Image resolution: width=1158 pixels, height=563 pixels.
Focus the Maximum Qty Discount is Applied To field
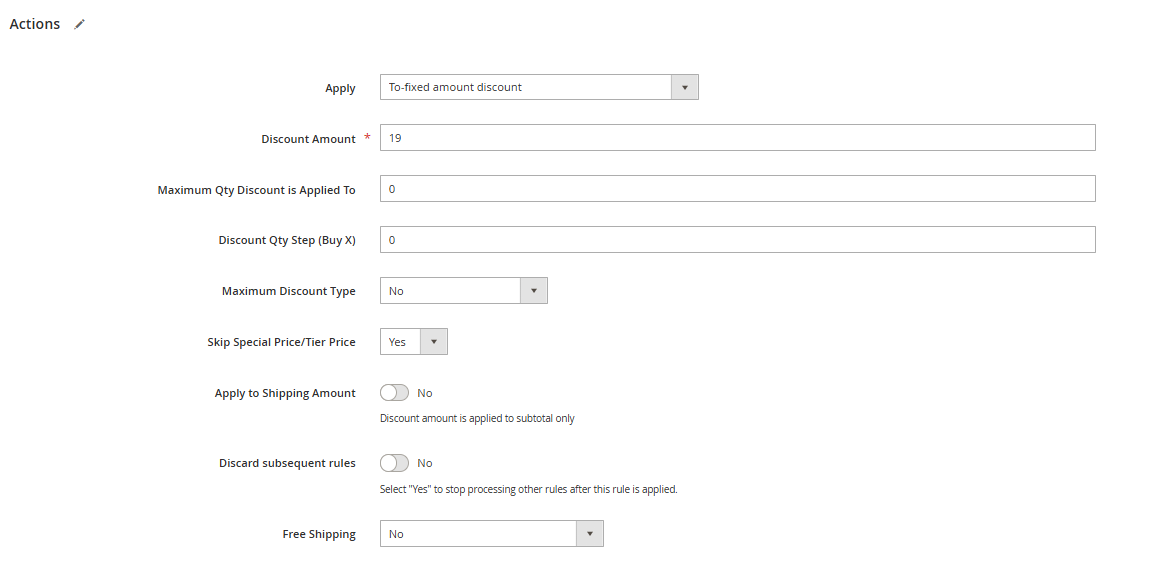pos(737,189)
